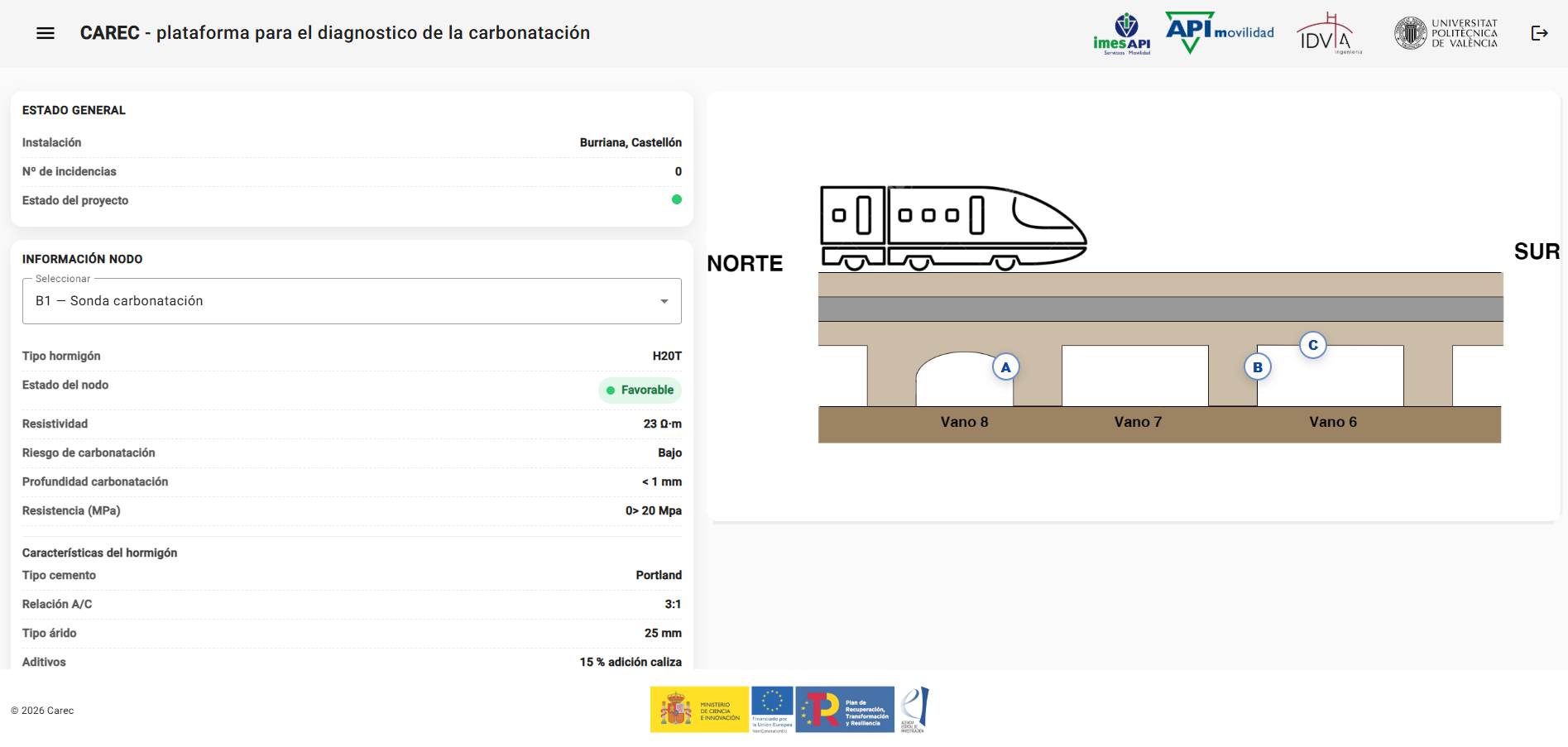
Task: Click the Favorable status badge
Action: click(x=640, y=390)
